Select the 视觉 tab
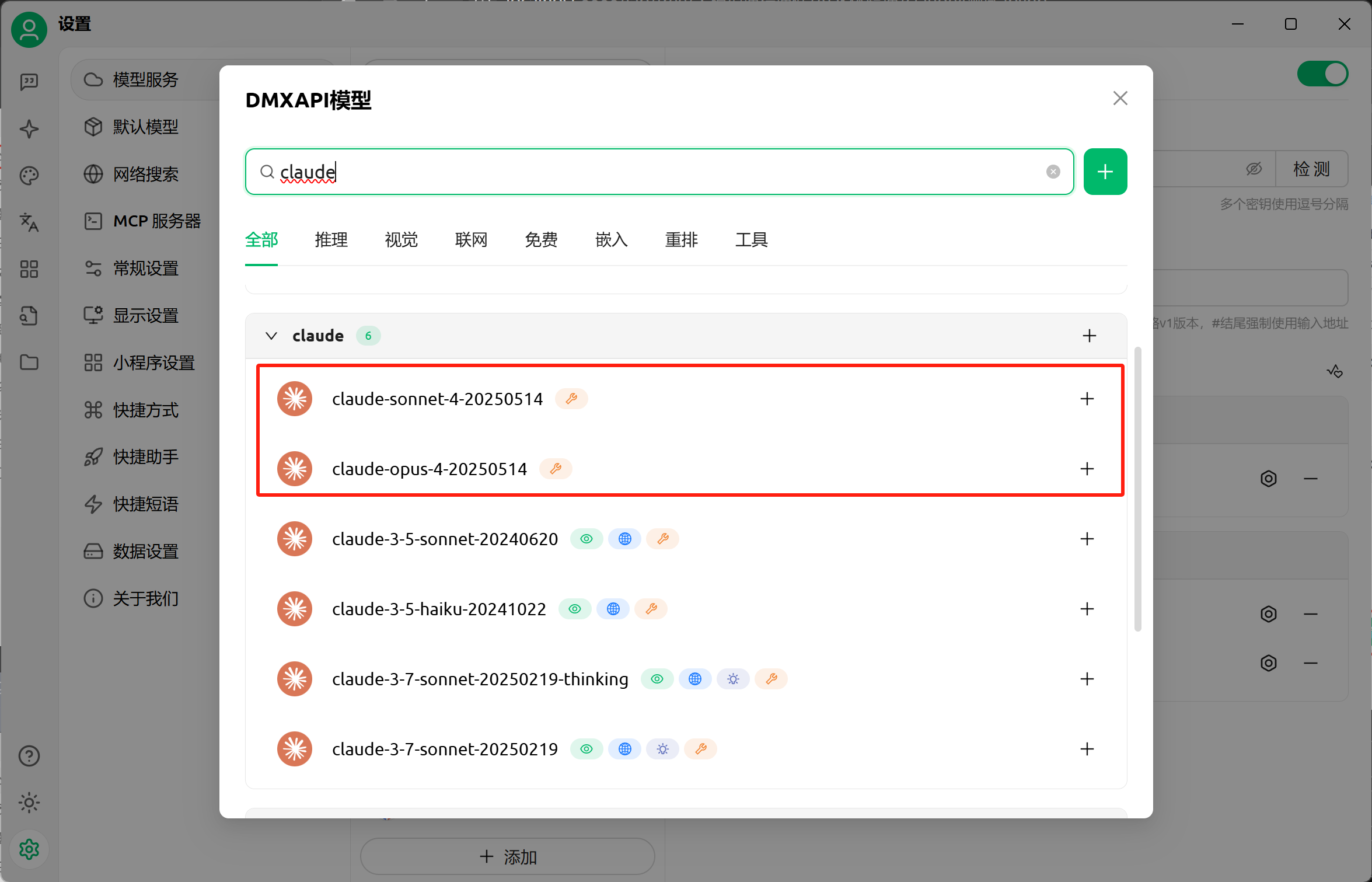This screenshot has width=1372, height=882. (x=402, y=240)
